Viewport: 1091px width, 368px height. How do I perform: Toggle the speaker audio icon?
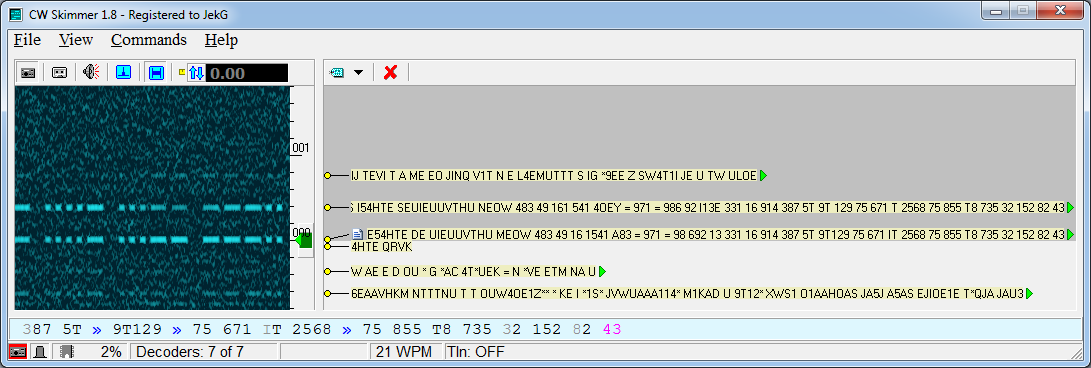point(91,72)
